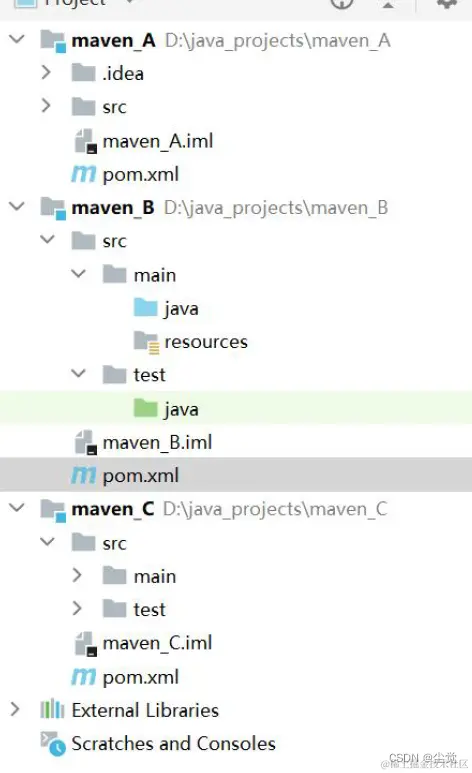The width and height of the screenshot is (472, 773).
Task: Click the External Libraries bars icon
Action: coord(52,710)
